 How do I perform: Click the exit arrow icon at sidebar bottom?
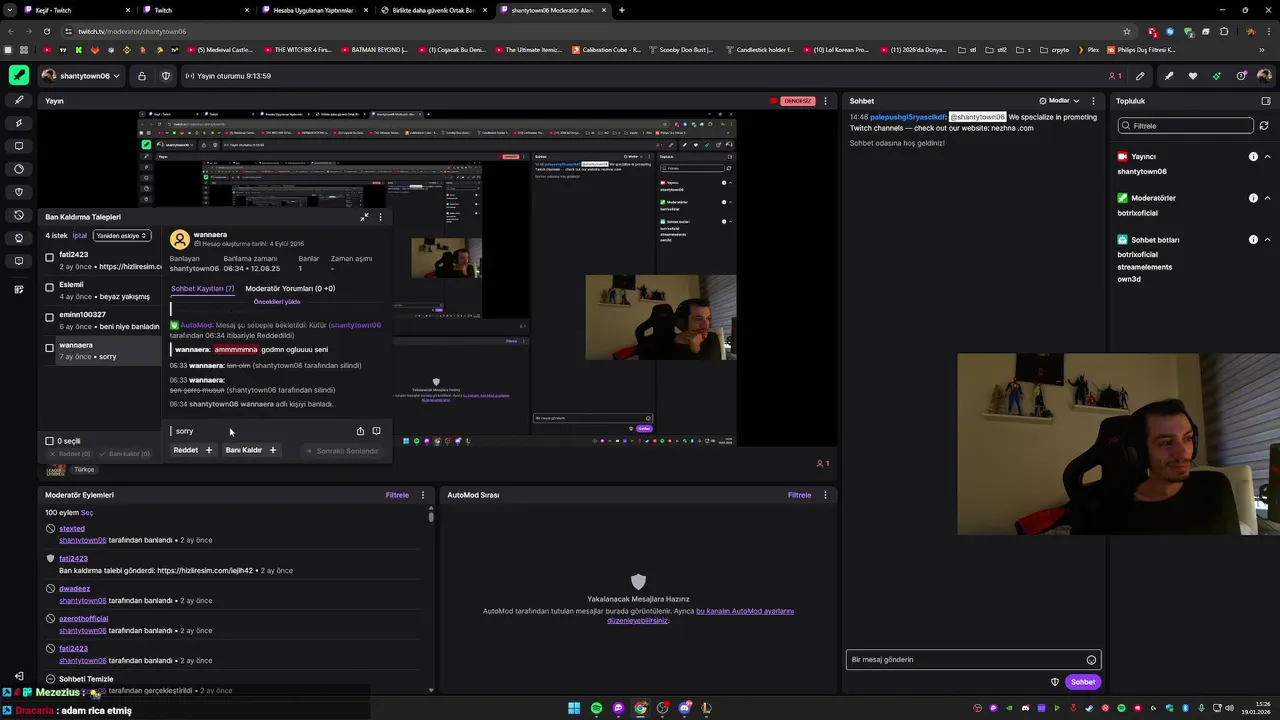[x=18, y=676]
